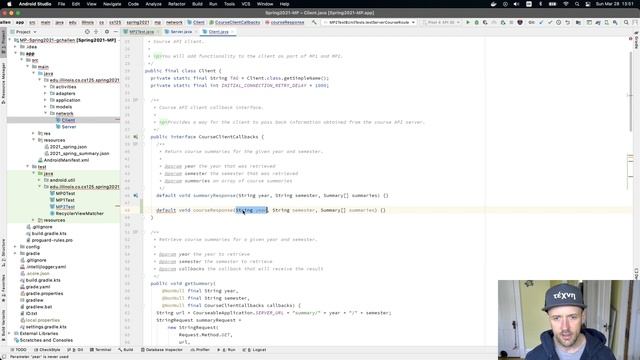Click Expand All icon in Project panel header

coord(96,31)
